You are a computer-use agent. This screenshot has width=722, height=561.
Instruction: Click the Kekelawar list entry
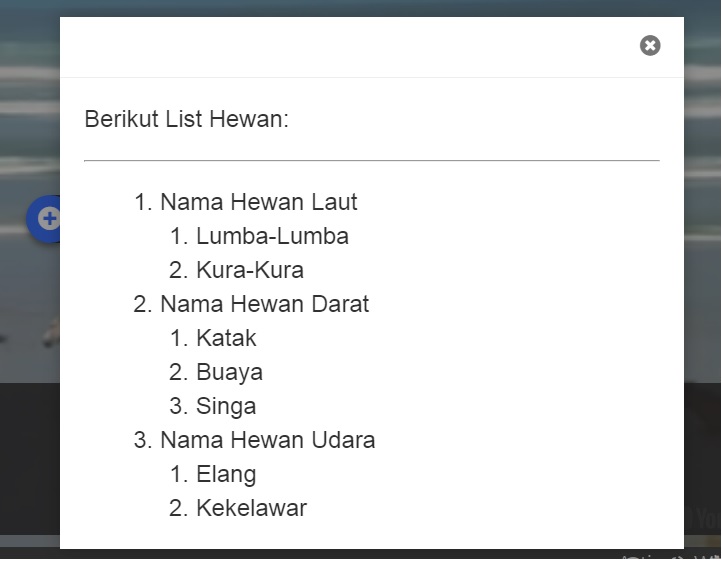[x=251, y=508]
